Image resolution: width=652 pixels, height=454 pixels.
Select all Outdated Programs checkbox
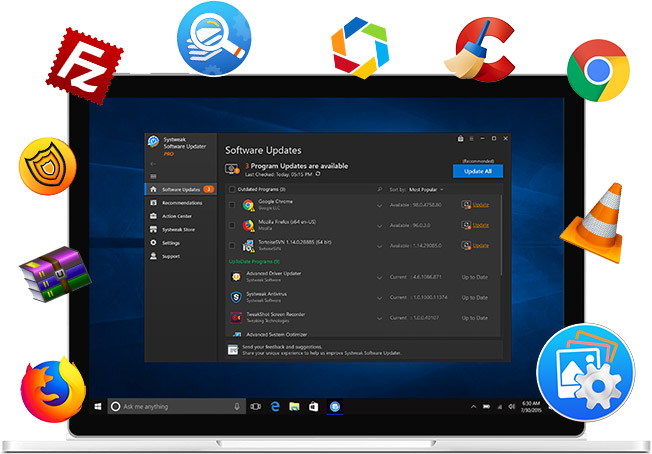tap(232, 190)
